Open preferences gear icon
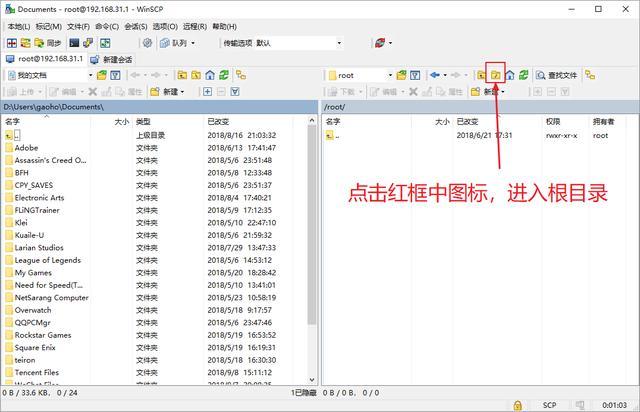640x412 pixels. point(147,43)
